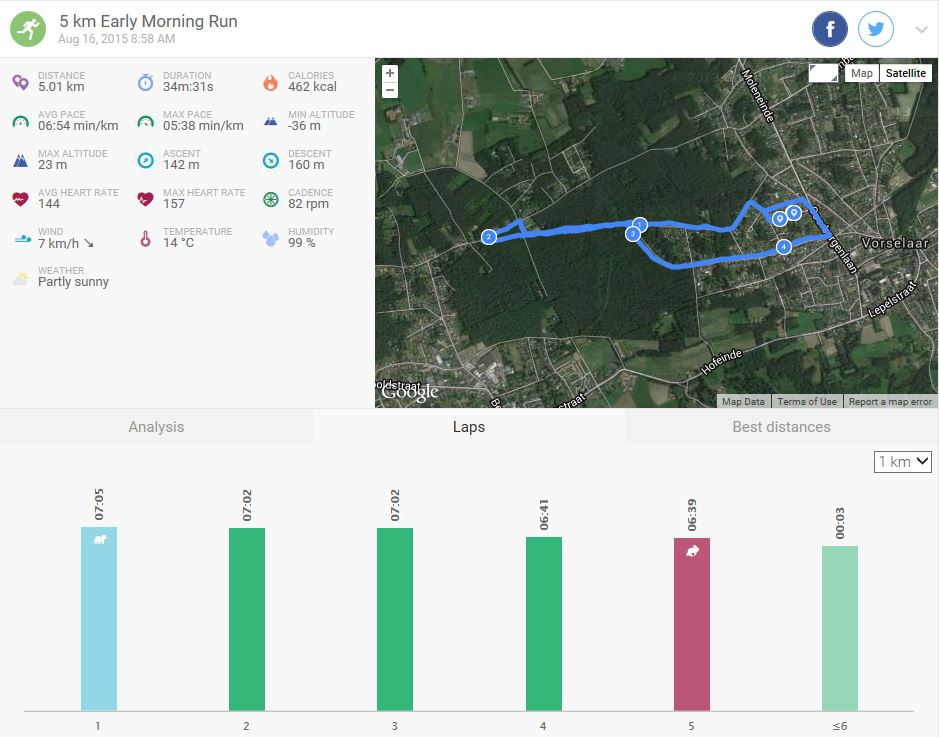Select the fastest lap 5 bar
939x737 pixels.
(691, 624)
